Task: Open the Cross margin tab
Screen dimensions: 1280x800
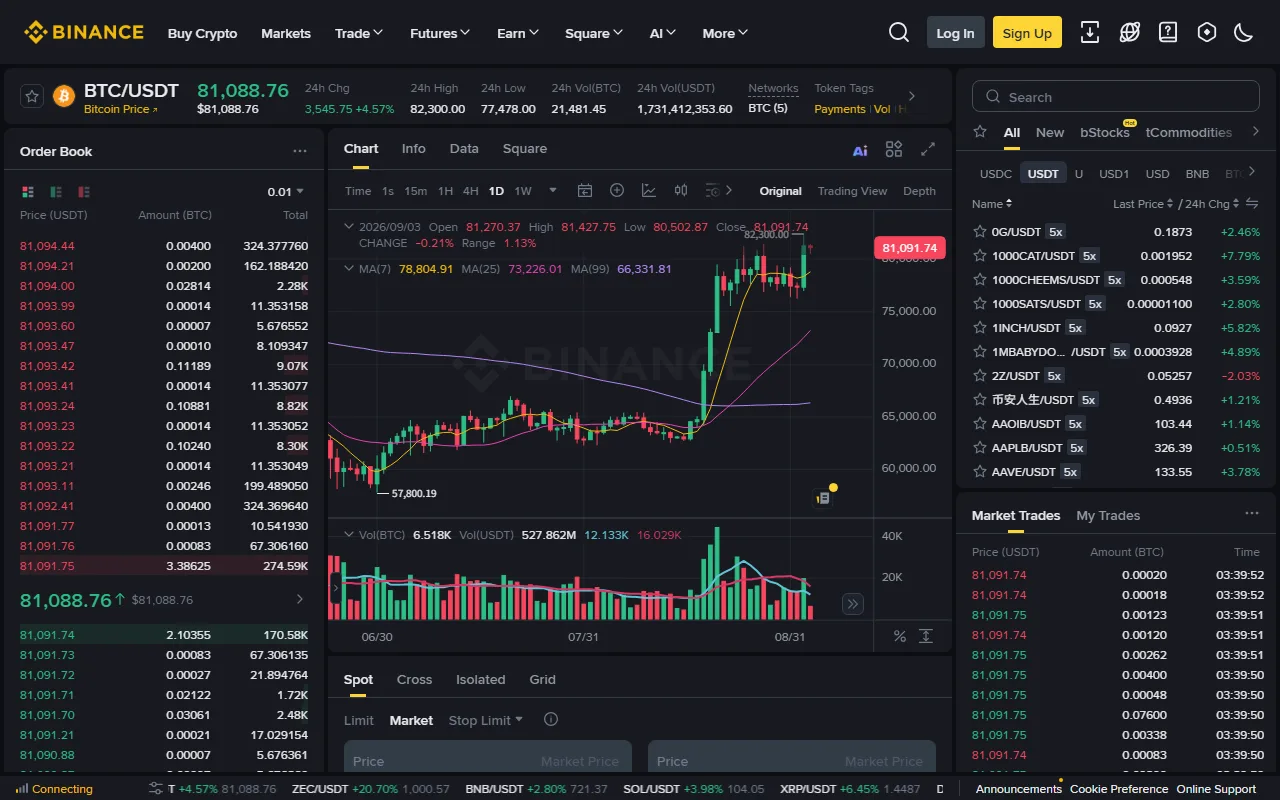Action: (x=414, y=680)
